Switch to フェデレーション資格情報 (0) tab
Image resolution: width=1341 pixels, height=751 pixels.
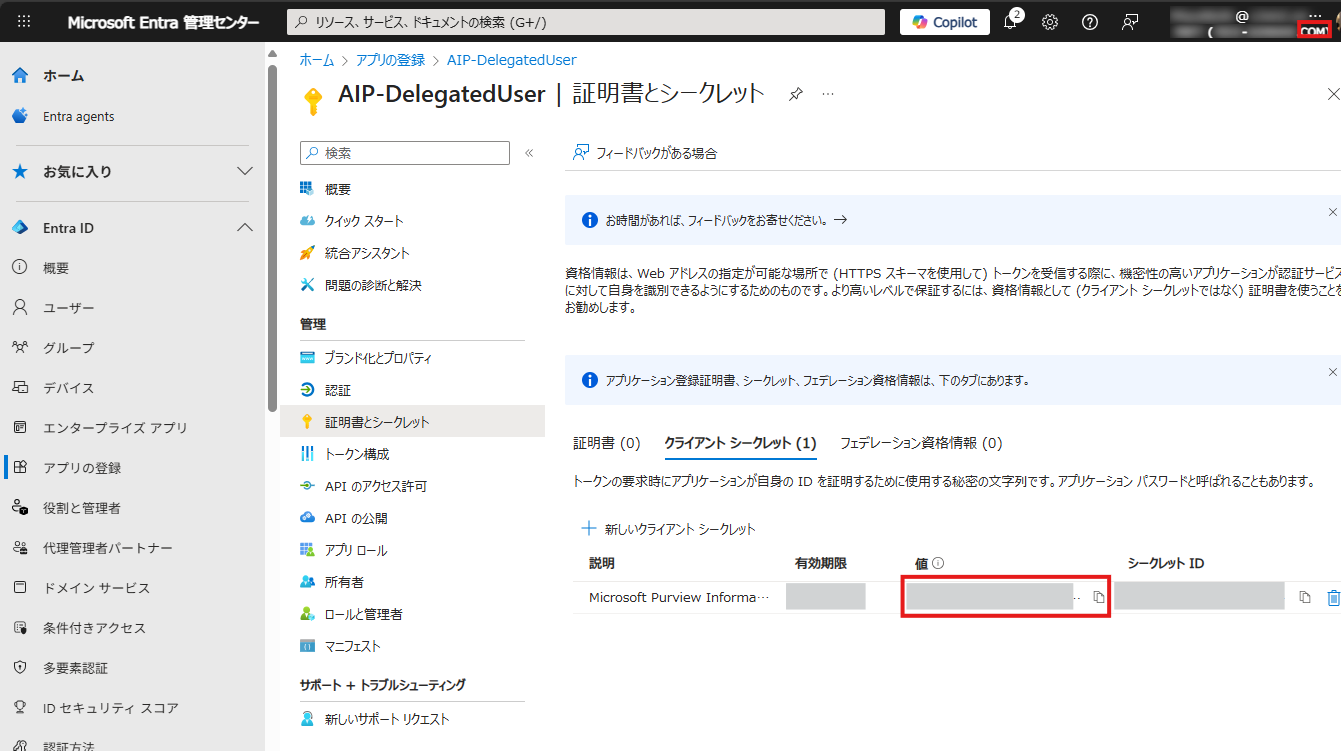(x=921, y=443)
